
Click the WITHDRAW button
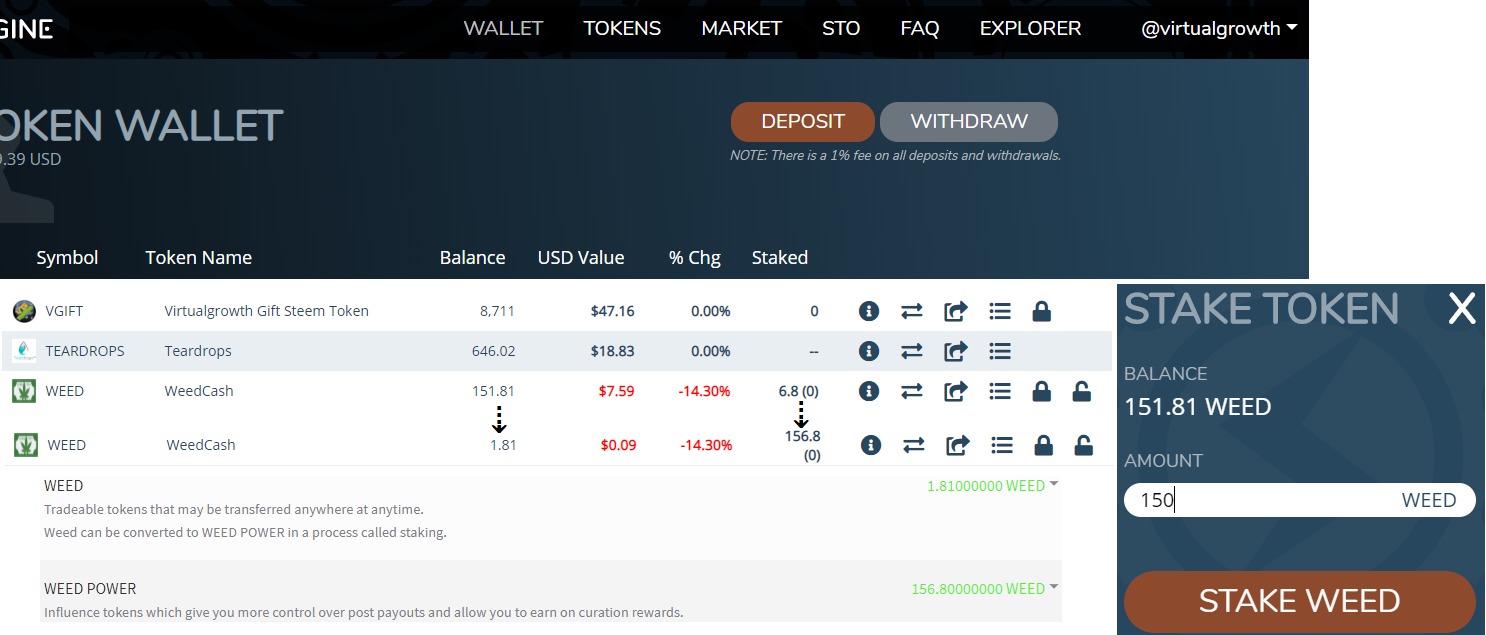click(969, 121)
